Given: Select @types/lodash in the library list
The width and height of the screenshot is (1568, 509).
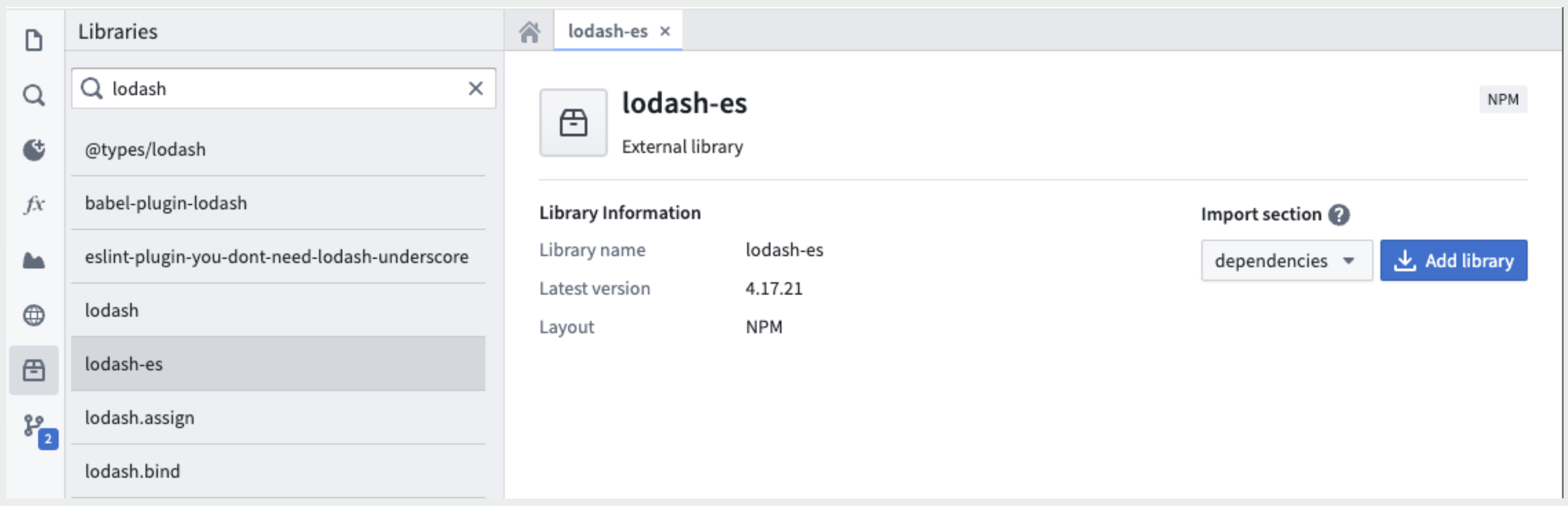Looking at the screenshot, I should tap(278, 150).
